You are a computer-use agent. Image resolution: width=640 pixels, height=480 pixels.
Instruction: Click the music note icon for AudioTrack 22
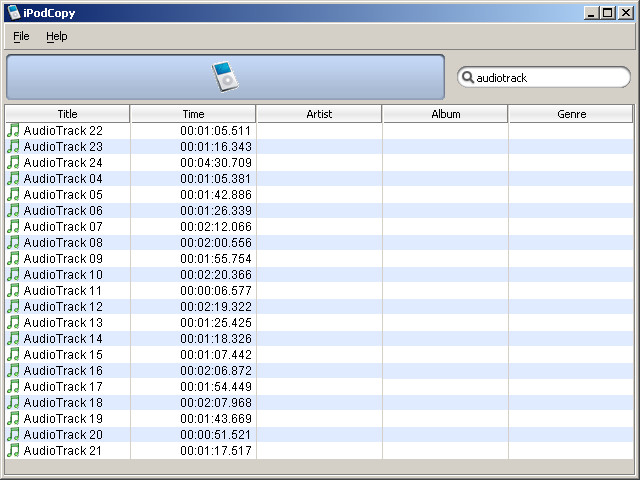point(13,131)
